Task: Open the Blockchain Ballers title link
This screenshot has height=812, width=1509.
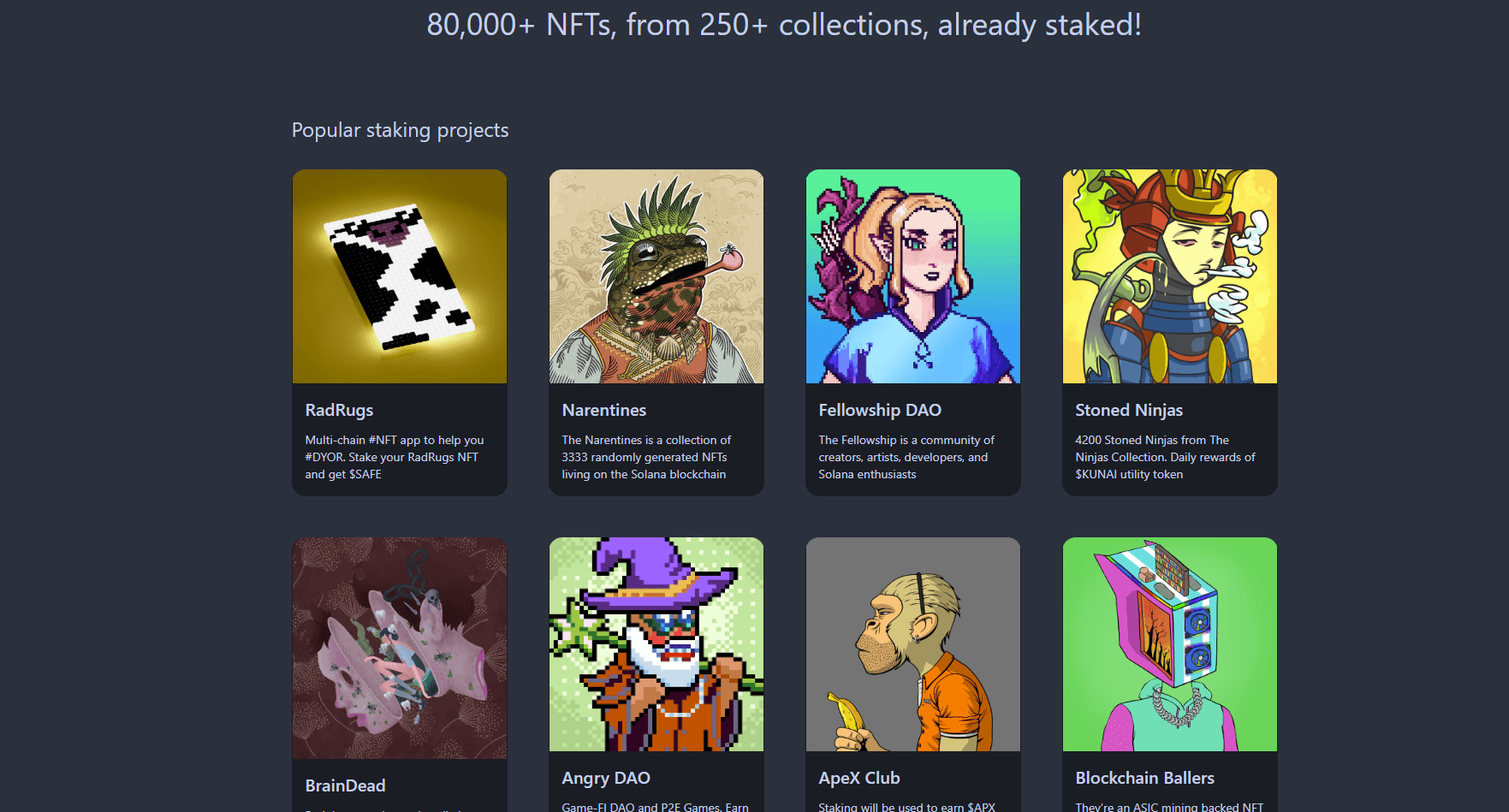Action: (1144, 778)
